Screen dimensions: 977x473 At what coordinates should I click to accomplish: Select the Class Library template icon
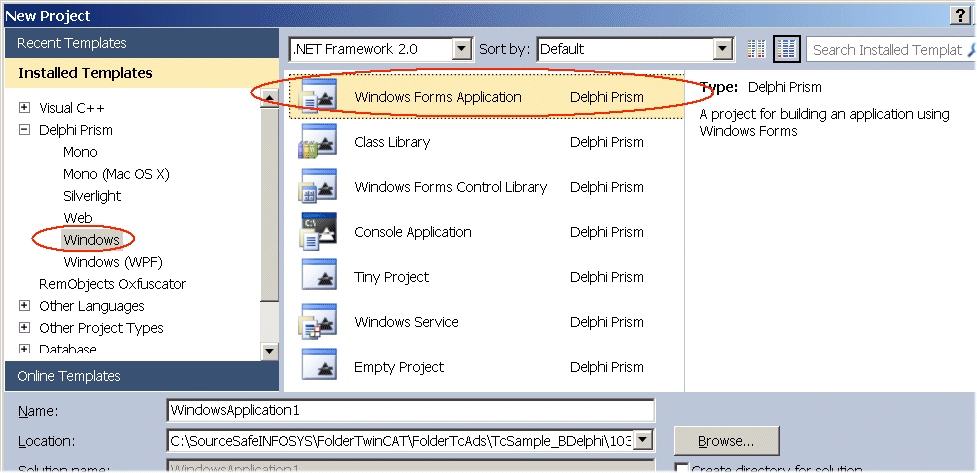[x=318, y=142]
